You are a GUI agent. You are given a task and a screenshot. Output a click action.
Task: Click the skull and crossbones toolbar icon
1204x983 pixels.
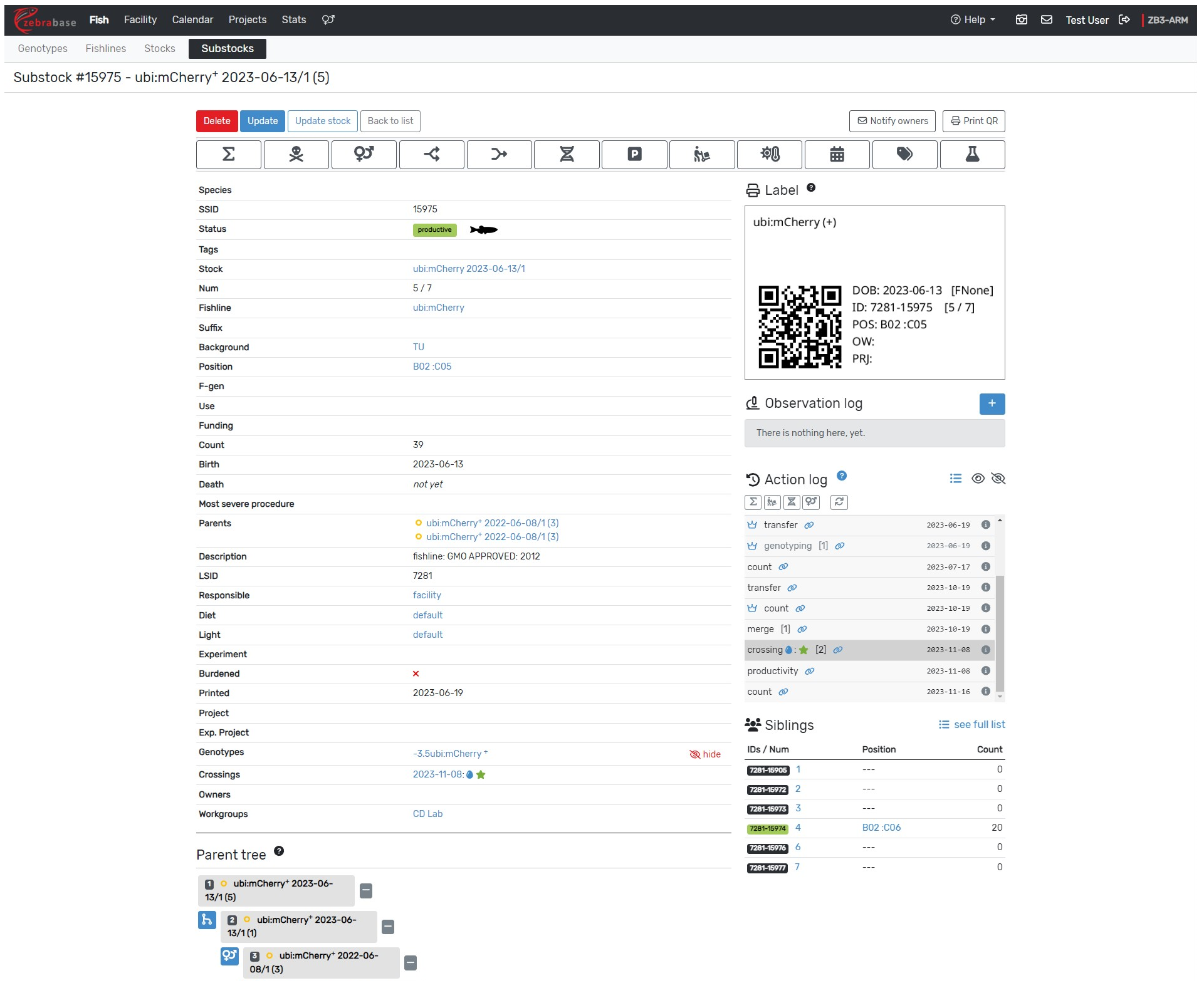(x=296, y=154)
